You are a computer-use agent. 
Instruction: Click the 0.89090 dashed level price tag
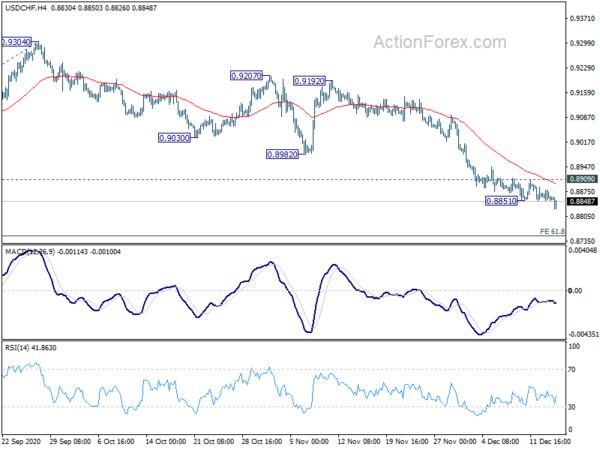coord(582,179)
